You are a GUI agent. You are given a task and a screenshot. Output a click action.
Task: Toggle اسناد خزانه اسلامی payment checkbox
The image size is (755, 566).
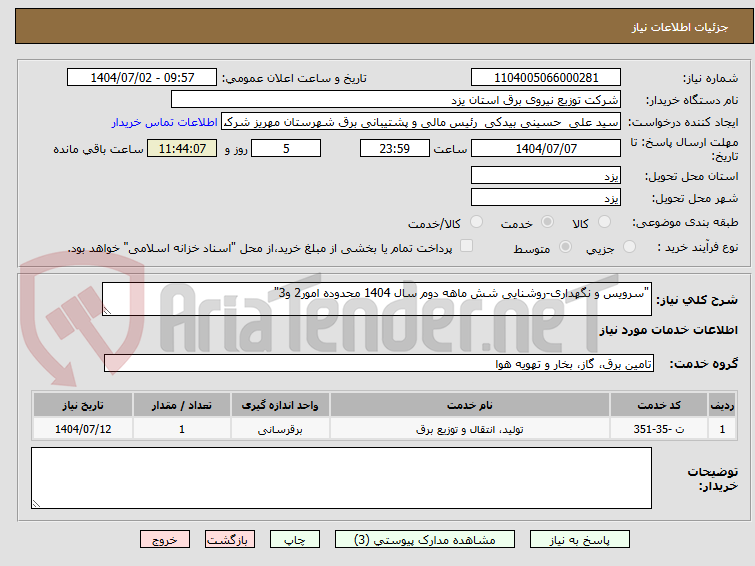pyautogui.click(x=466, y=246)
